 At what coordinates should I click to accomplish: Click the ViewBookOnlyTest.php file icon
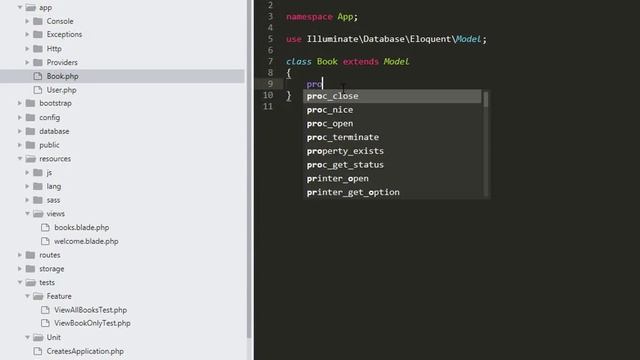point(46,323)
